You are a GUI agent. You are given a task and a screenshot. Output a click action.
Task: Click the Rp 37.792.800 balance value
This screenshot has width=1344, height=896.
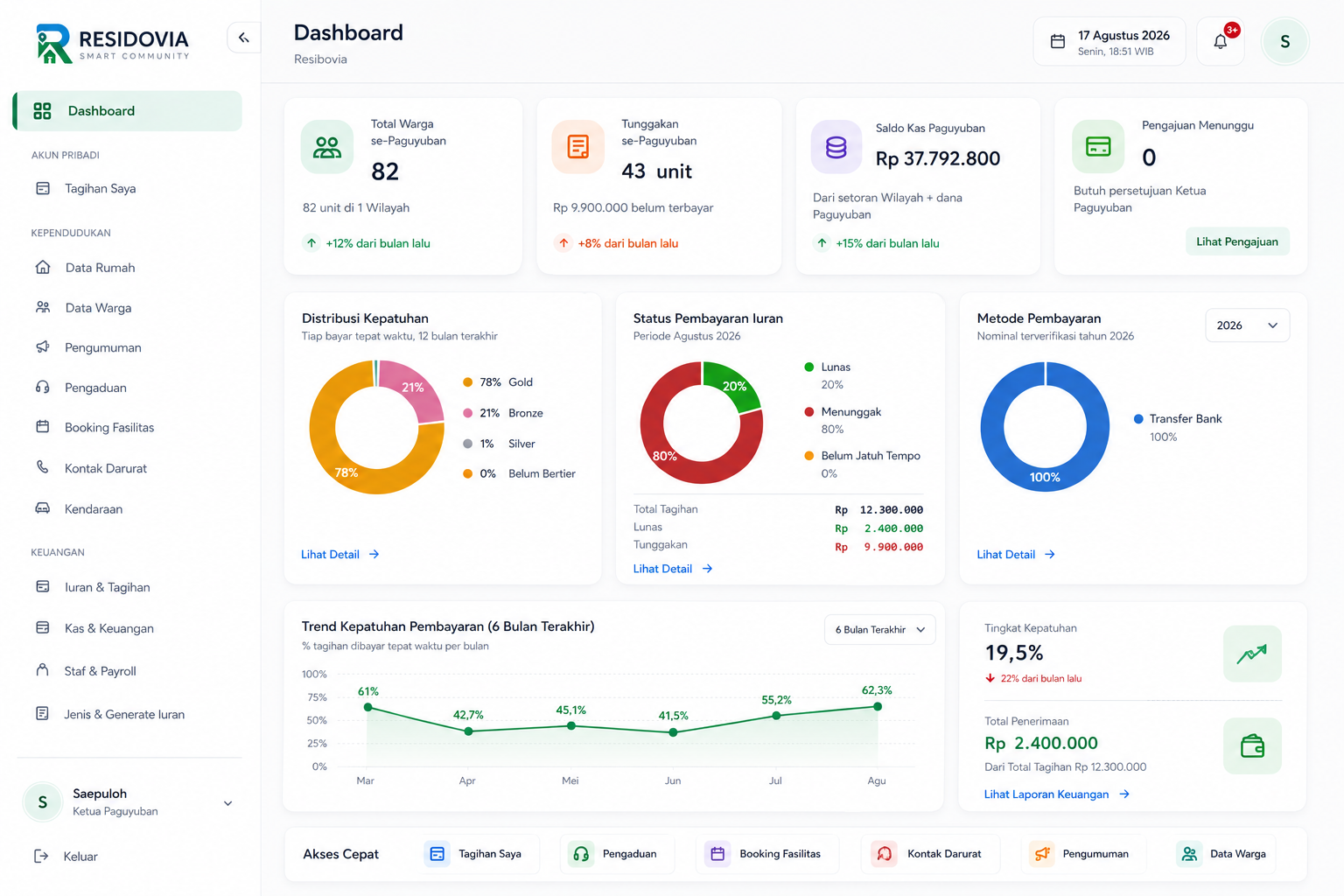(938, 158)
